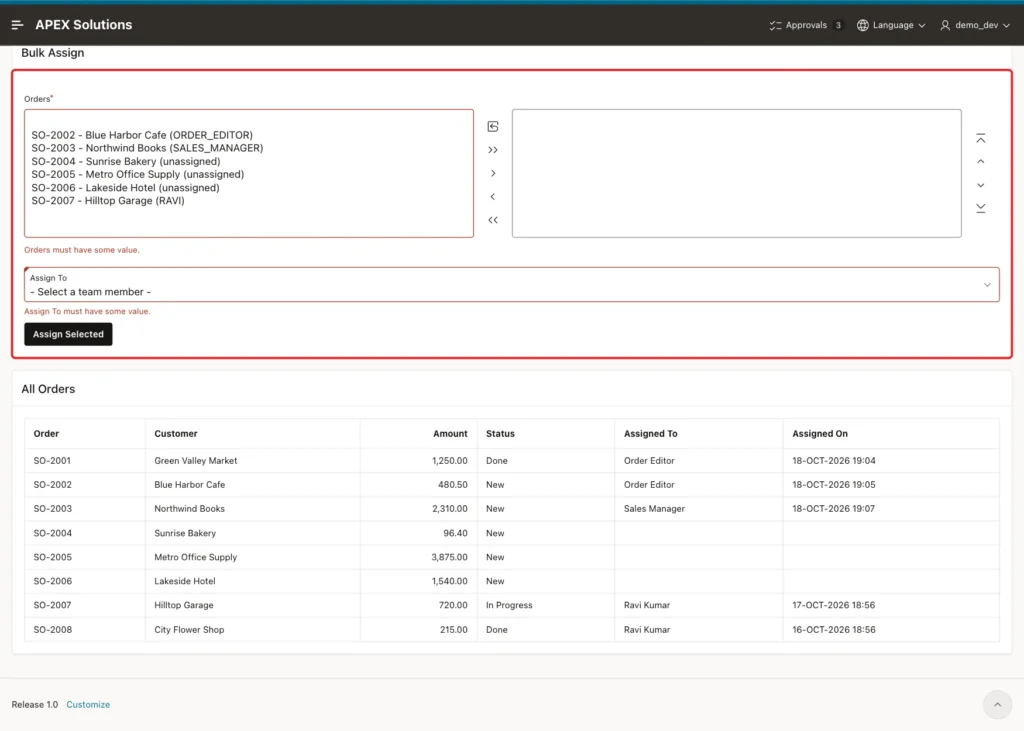Click 17-OCT-2026 18:56 date cell
This screenshot has height=731, width=1024.
pos(833,605)
